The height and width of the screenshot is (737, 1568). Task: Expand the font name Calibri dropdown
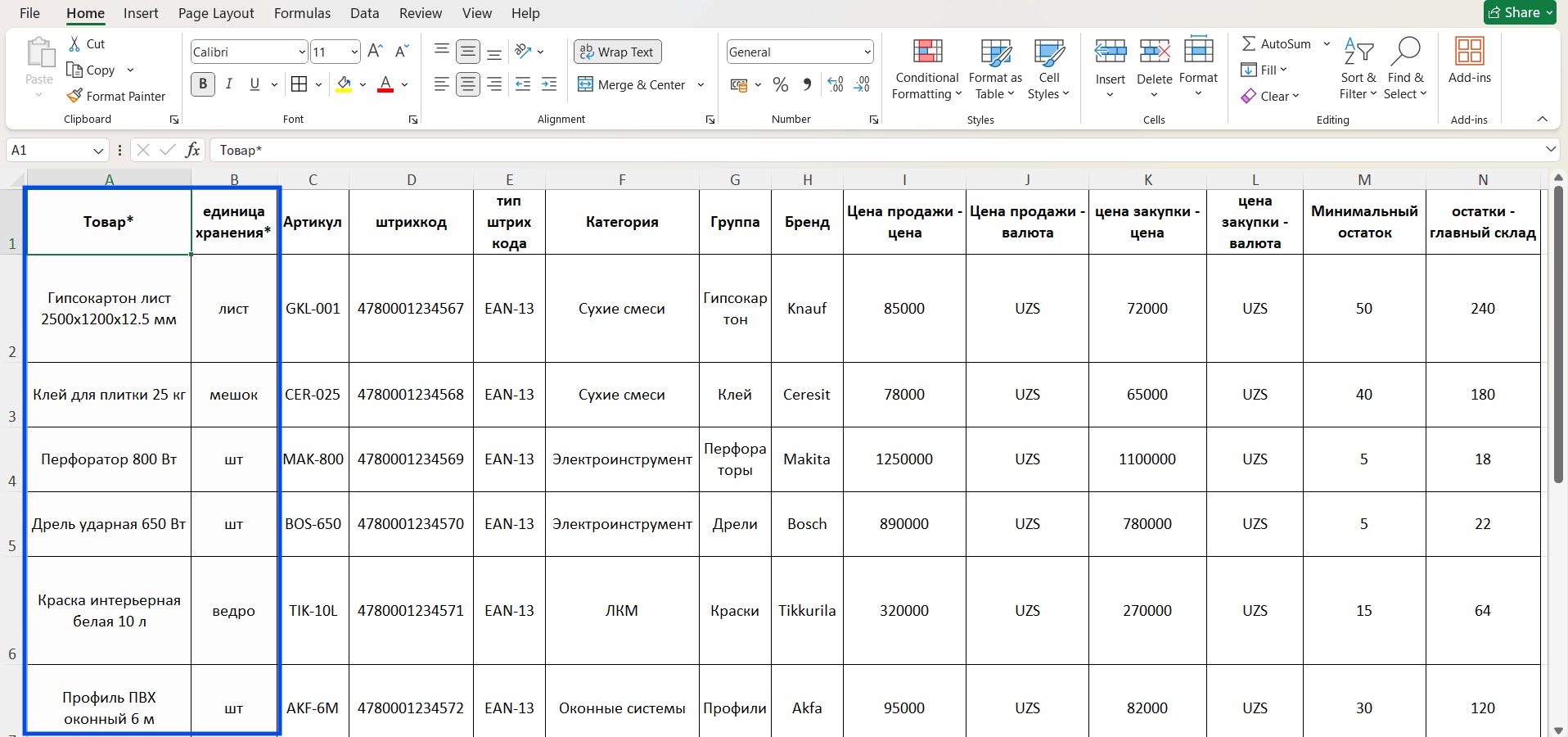point(301,52)
